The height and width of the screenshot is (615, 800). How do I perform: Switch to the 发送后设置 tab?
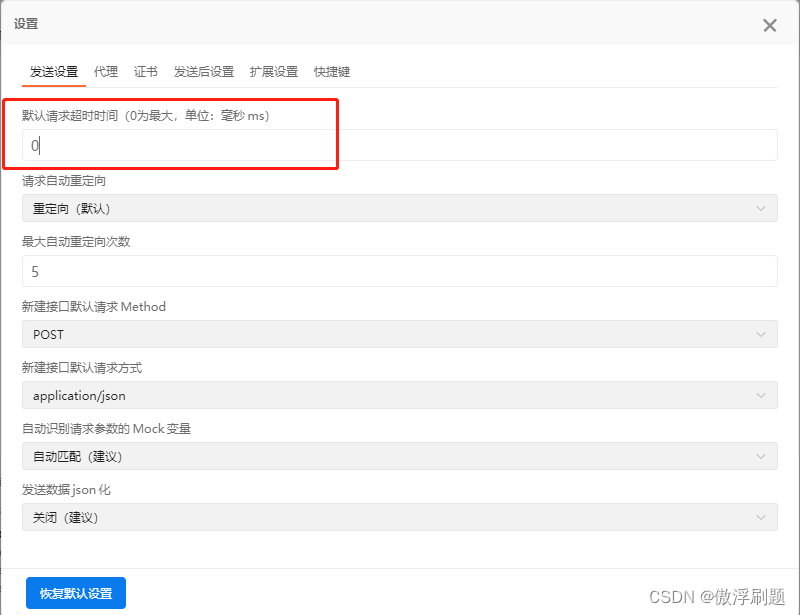[205, 71]
